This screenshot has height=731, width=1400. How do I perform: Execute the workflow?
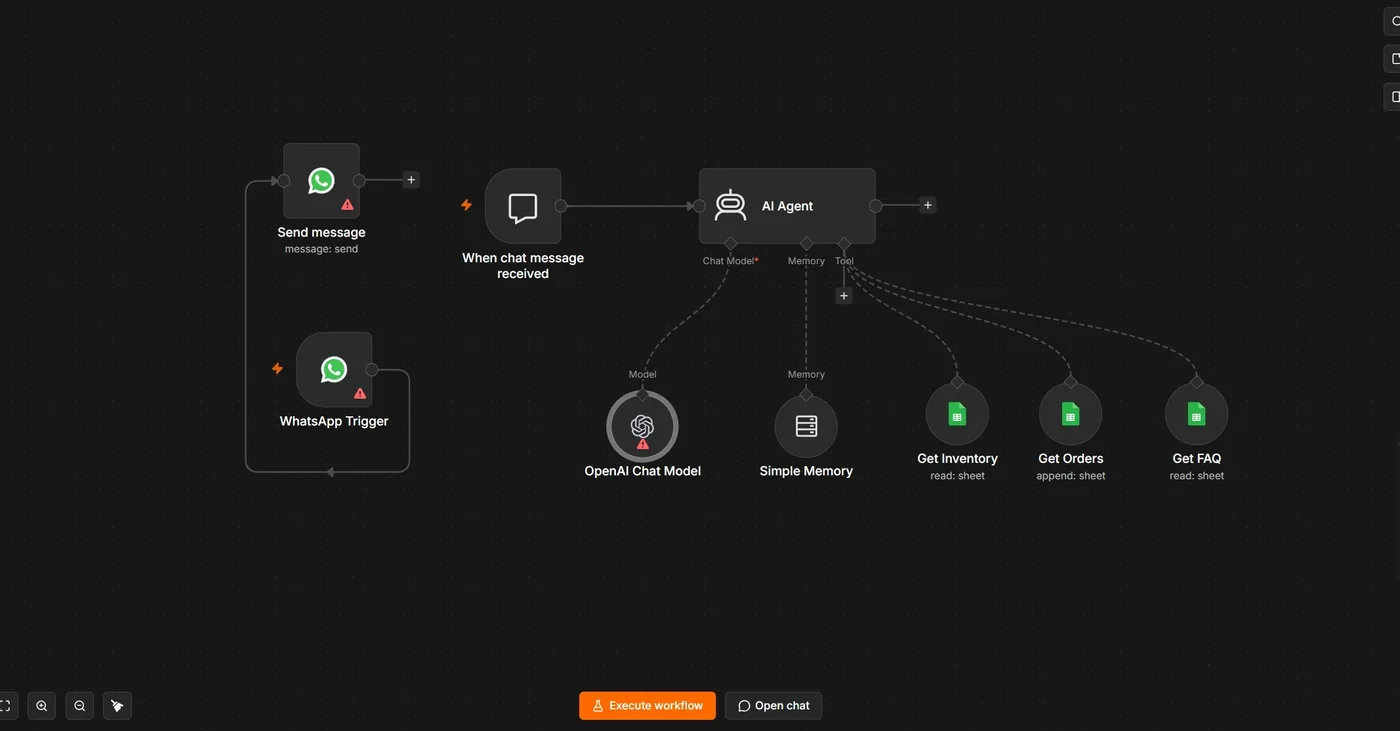click(648, 706)
